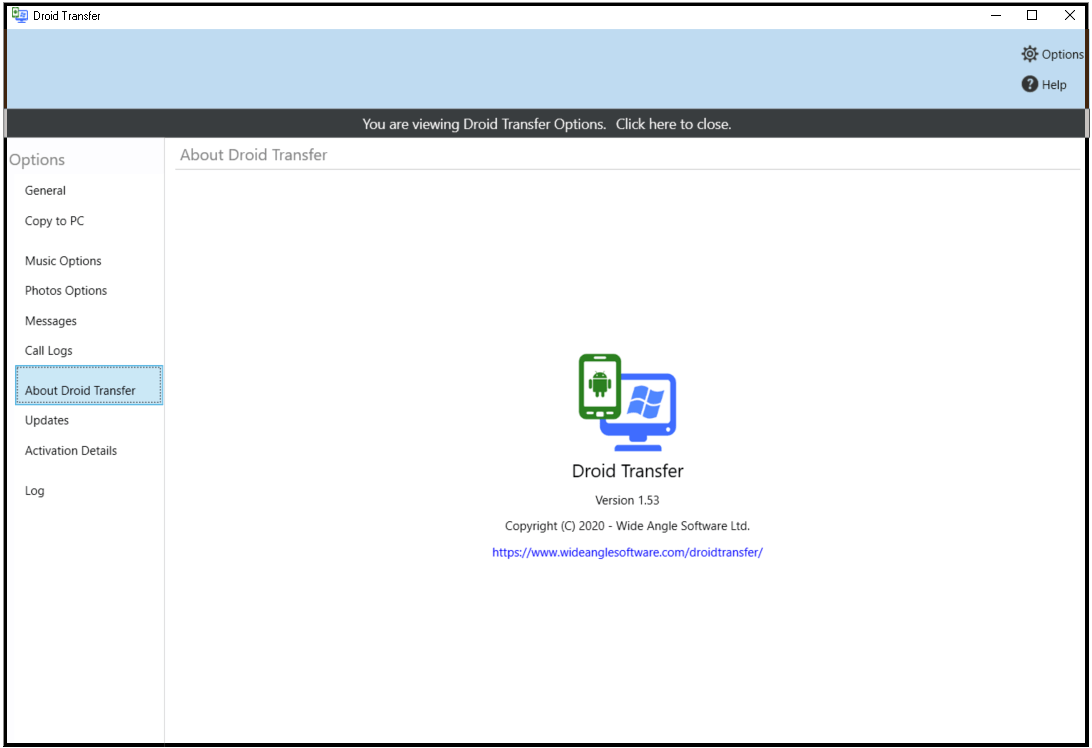Maximize the Droid Transfer window
This screenshot has height=748, width=1092.
[1032, 15]
